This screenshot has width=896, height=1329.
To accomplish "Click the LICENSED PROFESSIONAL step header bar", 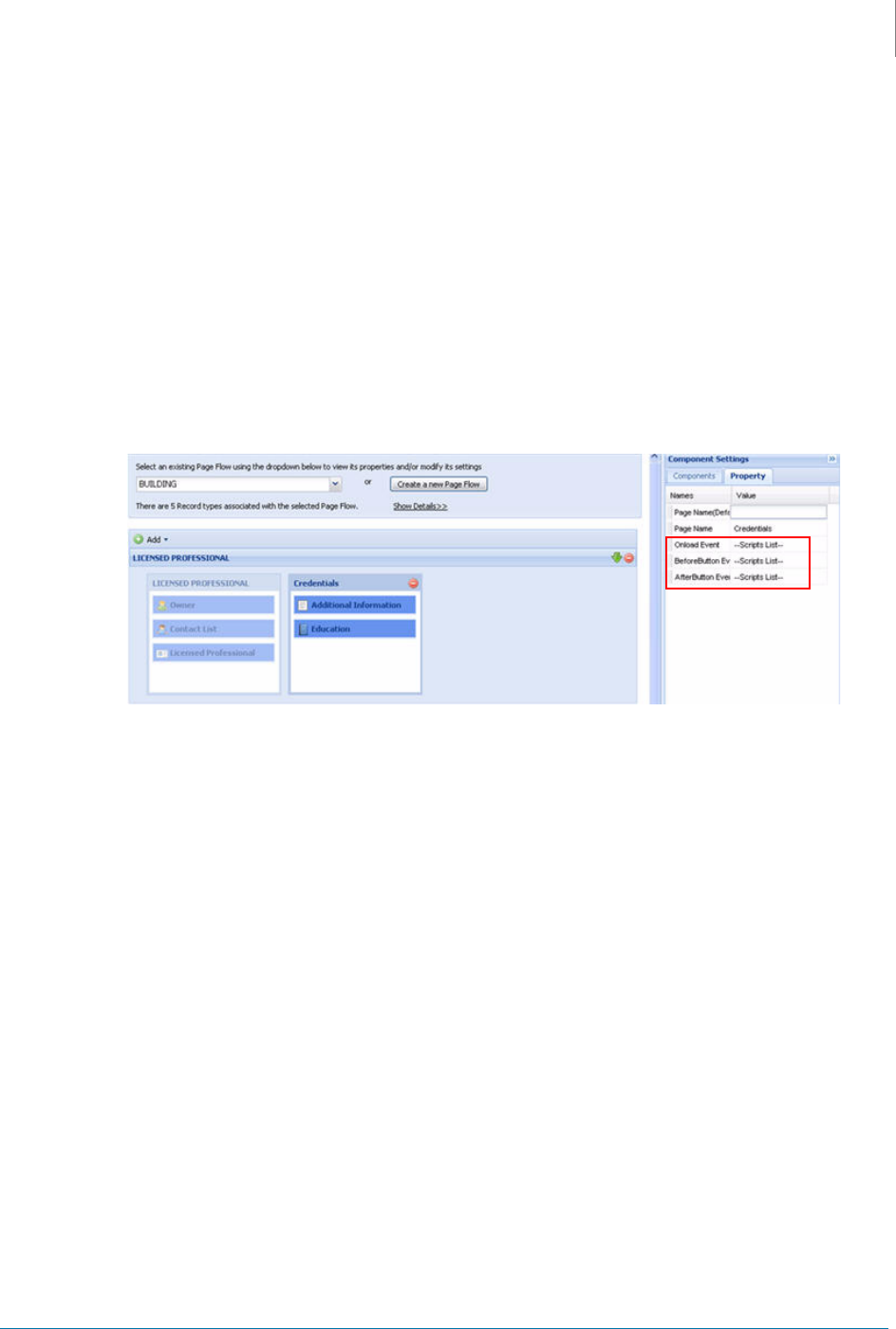I will point(383,558).
